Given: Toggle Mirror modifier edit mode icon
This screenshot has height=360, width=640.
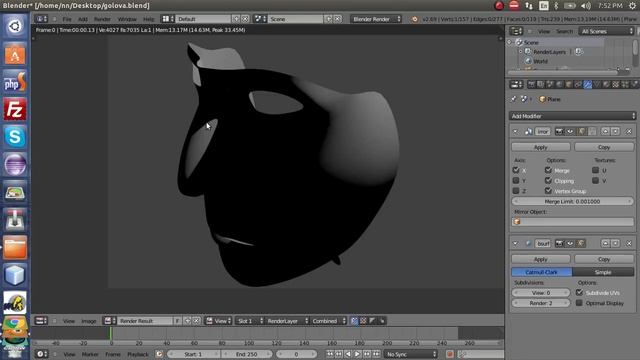Looking at the screenshot, I should (x=581, y=131).
